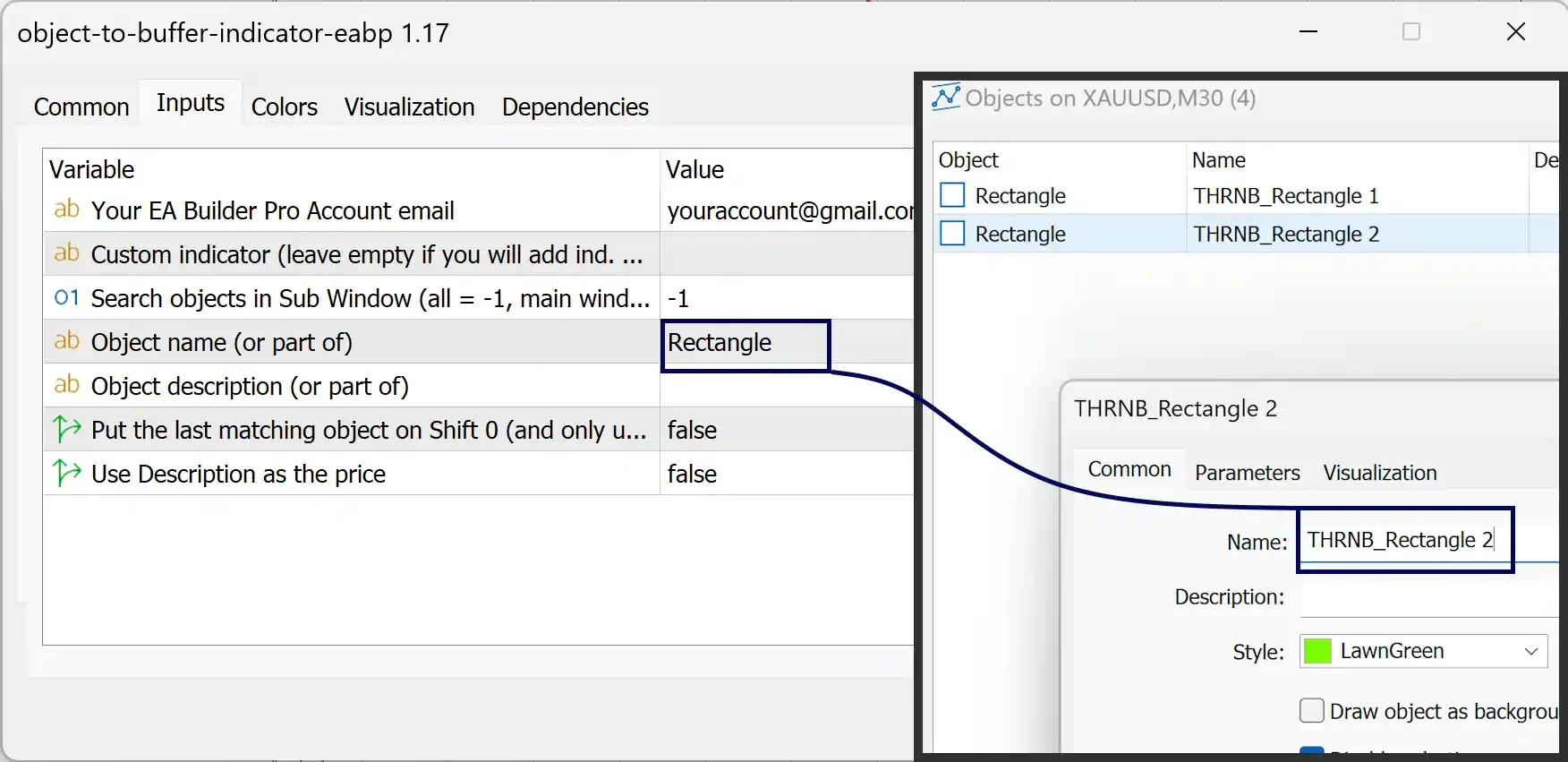The image size is (1568, 762).
Task: Click 'Object name (or part of)' row label
Action: point(222,342)
